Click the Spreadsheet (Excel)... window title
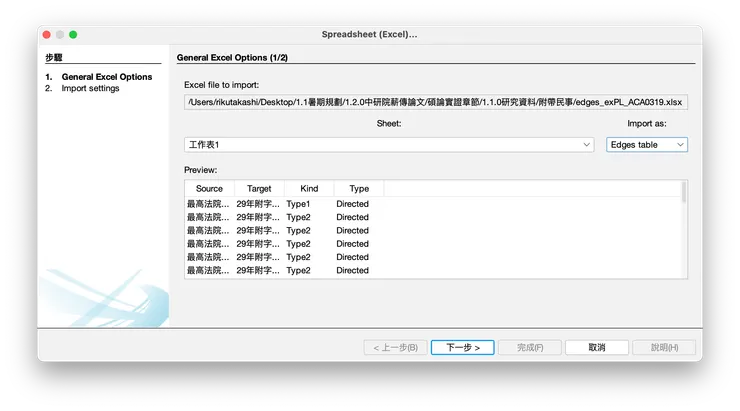The height and width of the screenshot is (411, 740). click(x=370, y=34)
